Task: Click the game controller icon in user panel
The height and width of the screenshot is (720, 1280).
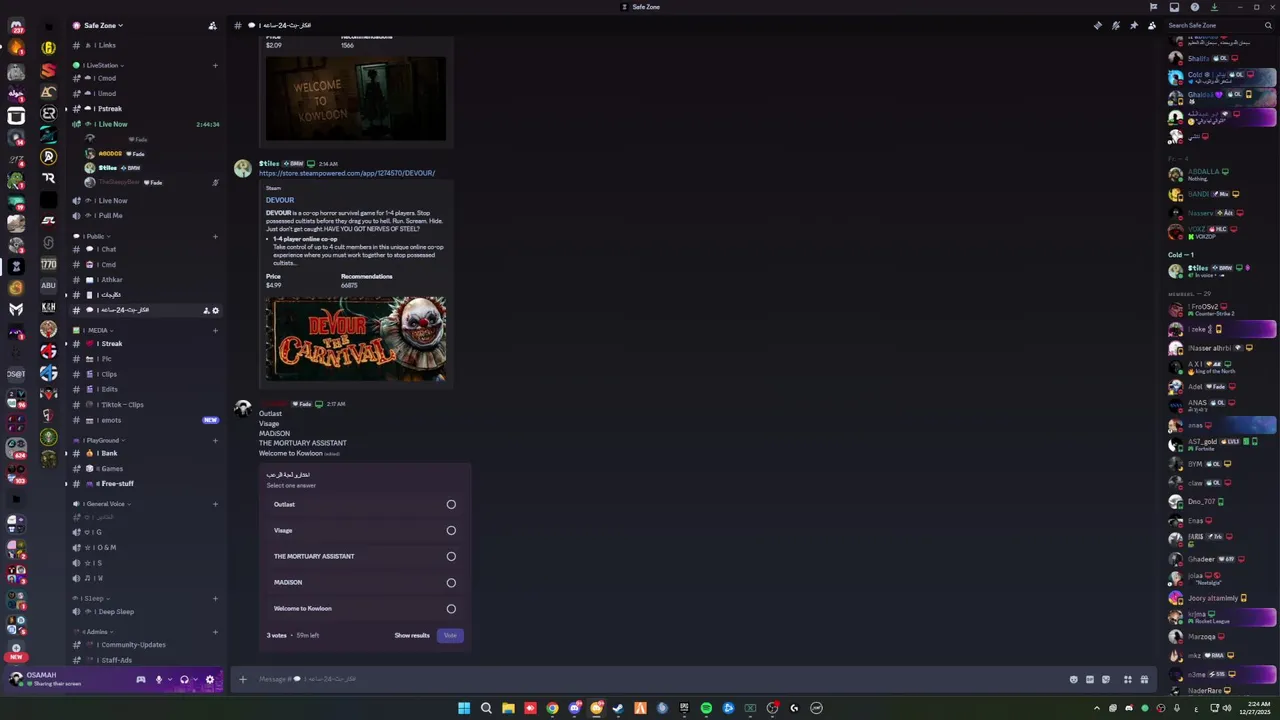Action: pyautogui.click(x=141, y=680)
